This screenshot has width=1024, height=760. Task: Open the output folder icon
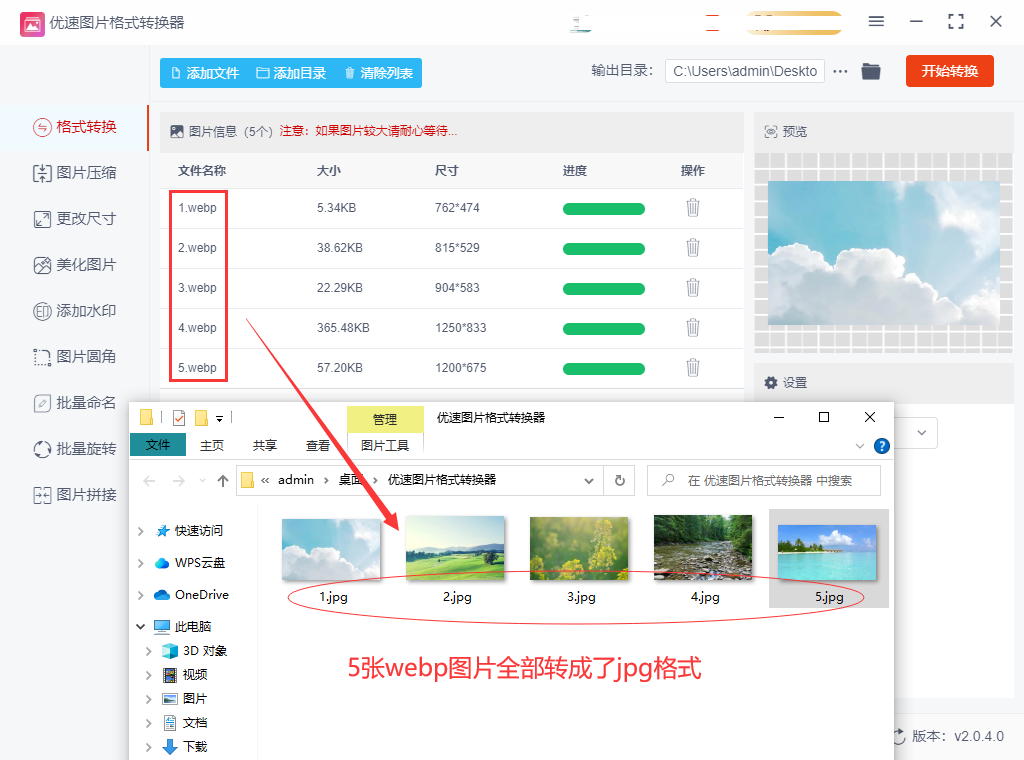pyautogui.click(x=871, y=71)
